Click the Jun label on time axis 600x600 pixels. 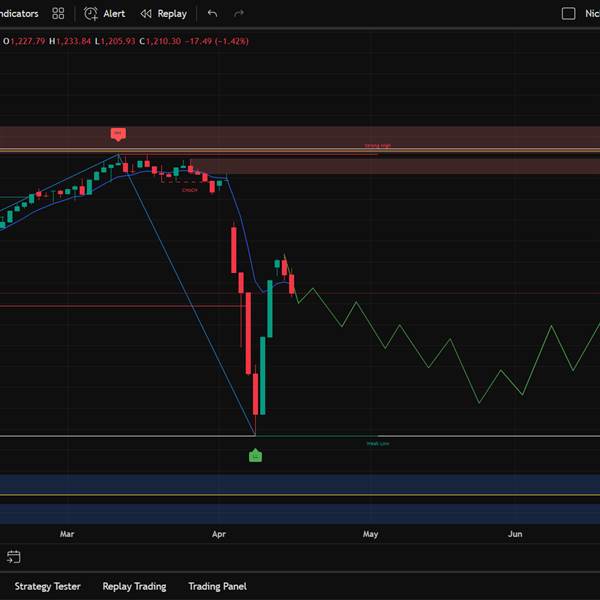[515, 534]
